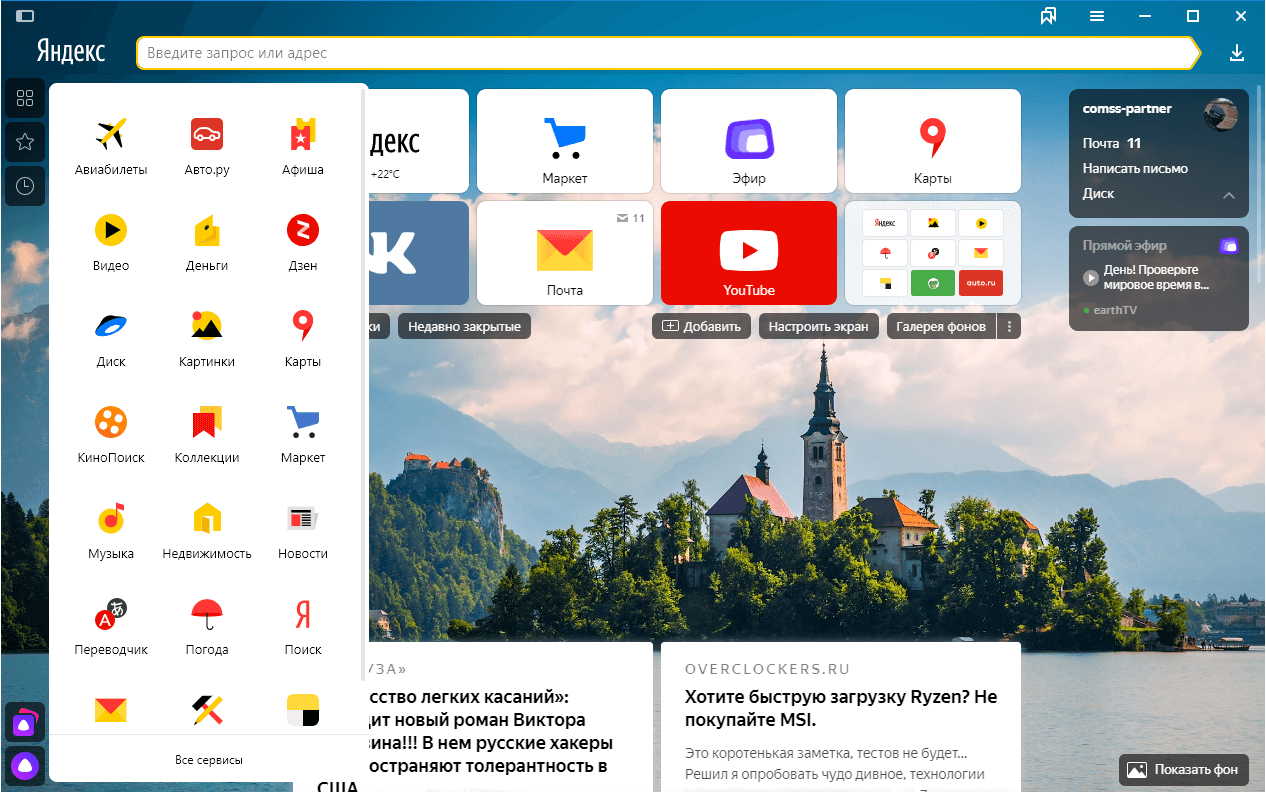
Task: Open the Yandex Browser hamburger menu
Action: [1097, 16]
